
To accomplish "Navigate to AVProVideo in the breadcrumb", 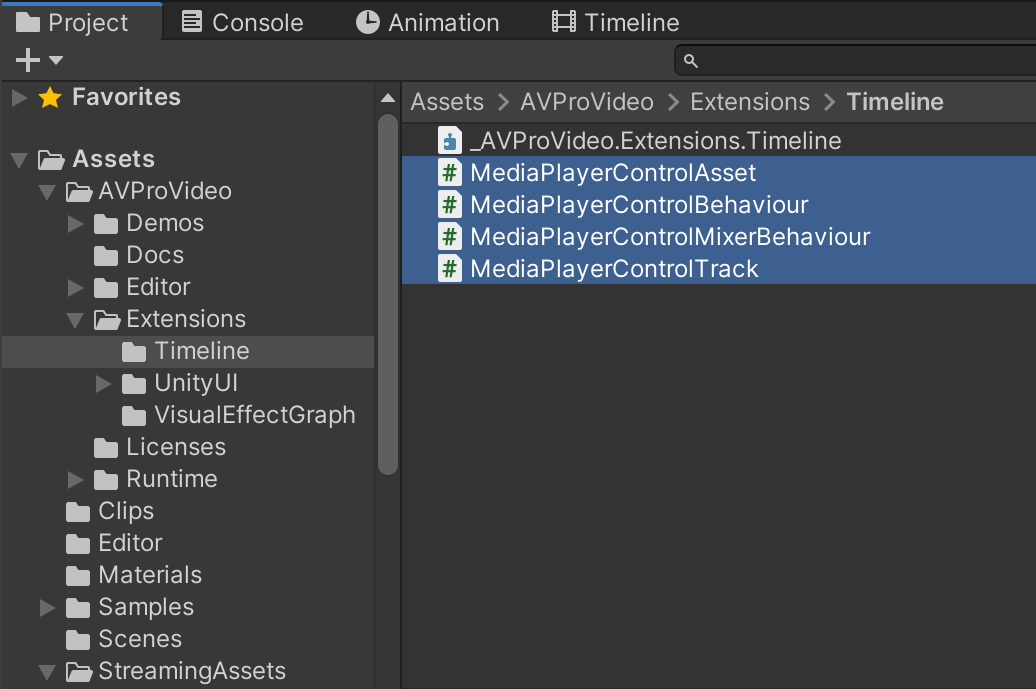I will tap(587, 102).
